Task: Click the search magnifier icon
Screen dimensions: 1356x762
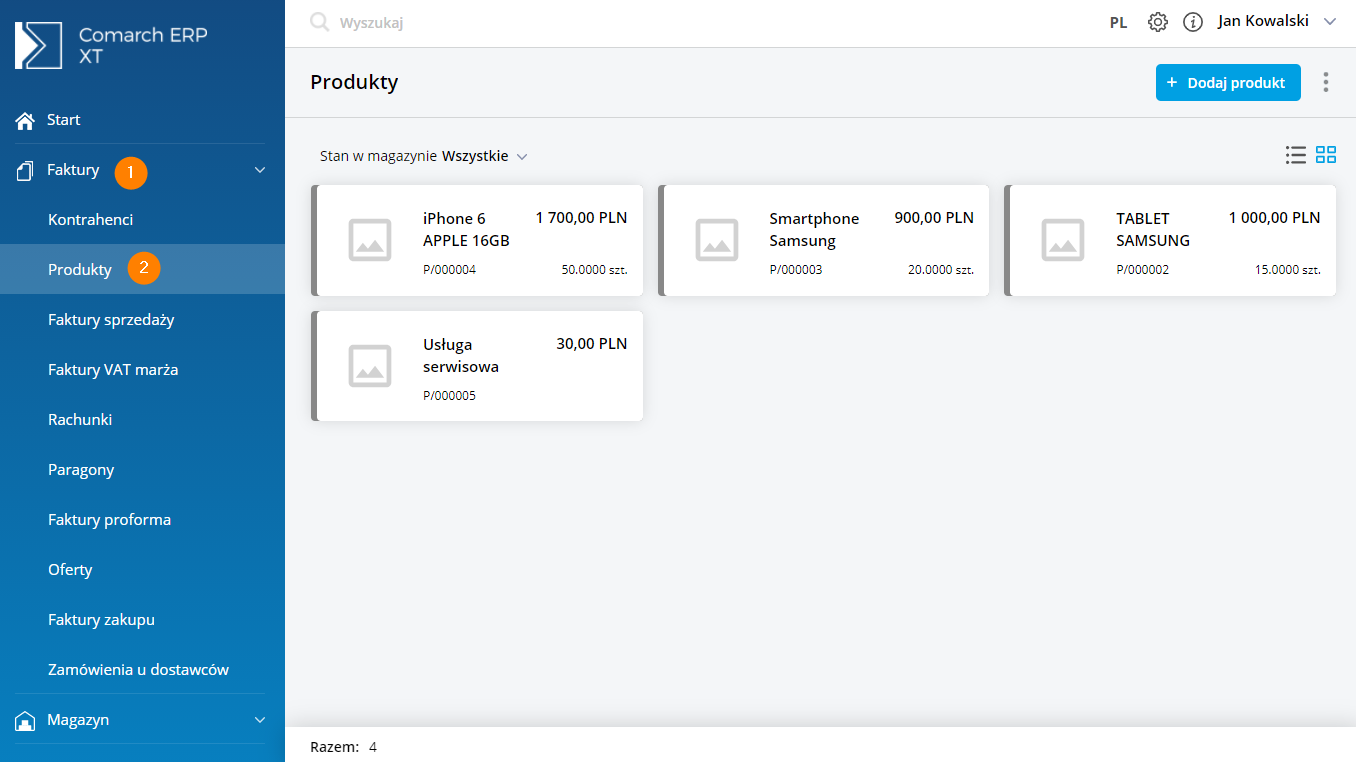Action: (319, 22)
